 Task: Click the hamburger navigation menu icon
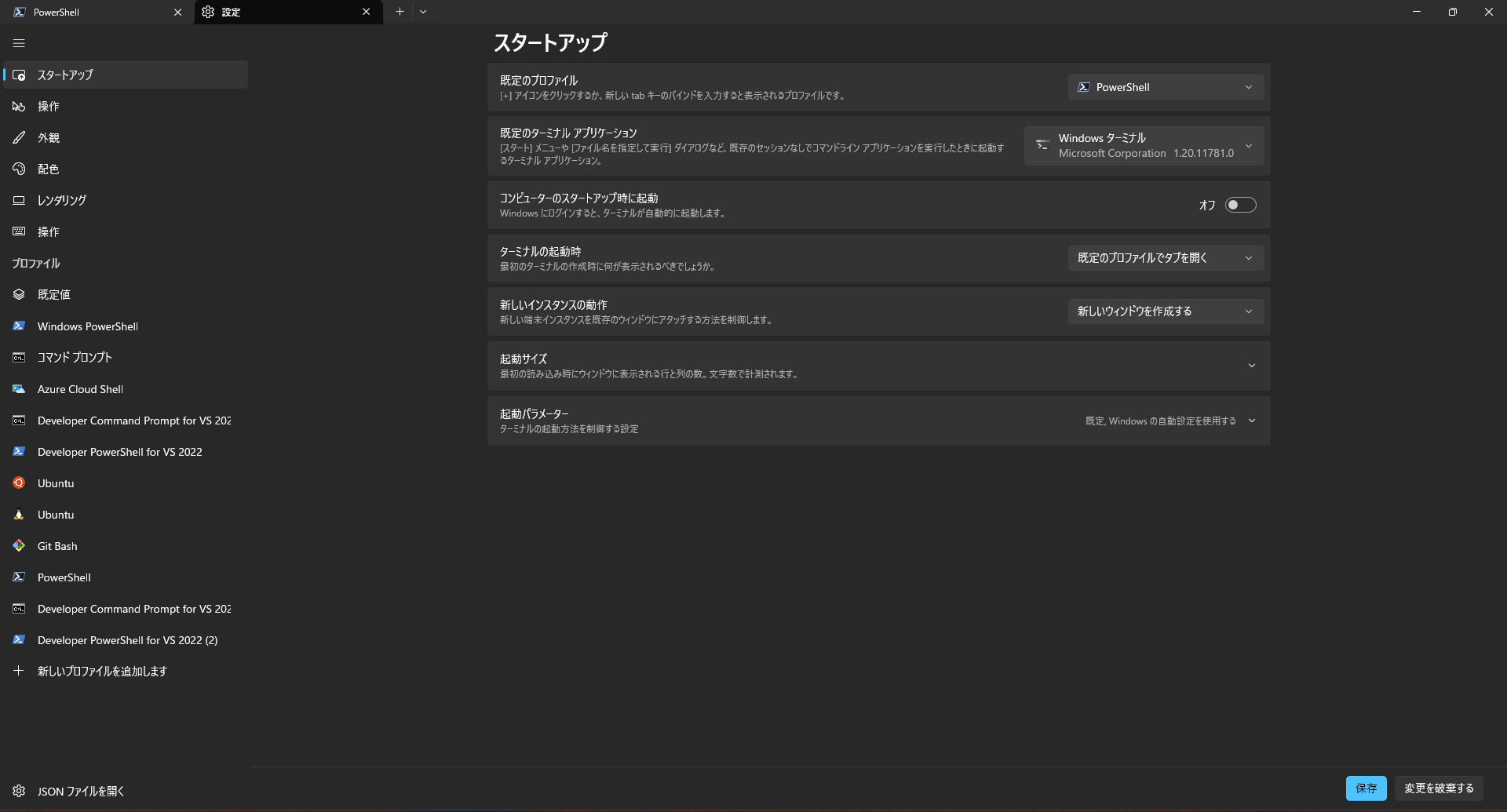(x=19, y=44)
